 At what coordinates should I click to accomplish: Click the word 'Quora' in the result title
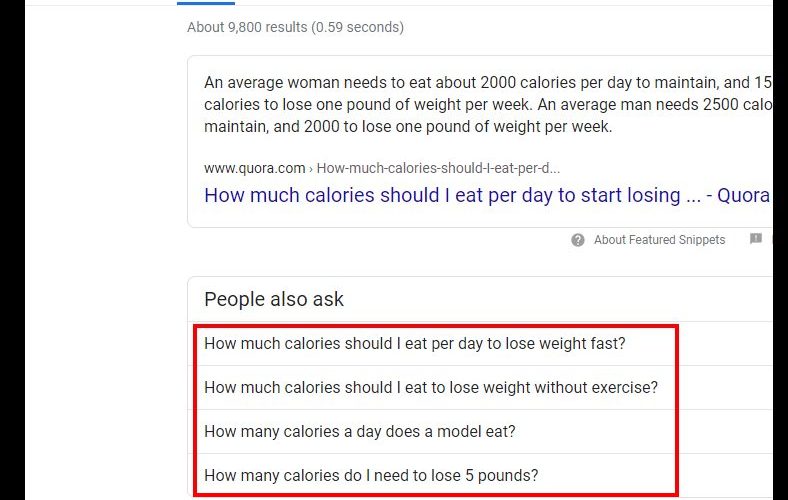(x=743, y=195)
